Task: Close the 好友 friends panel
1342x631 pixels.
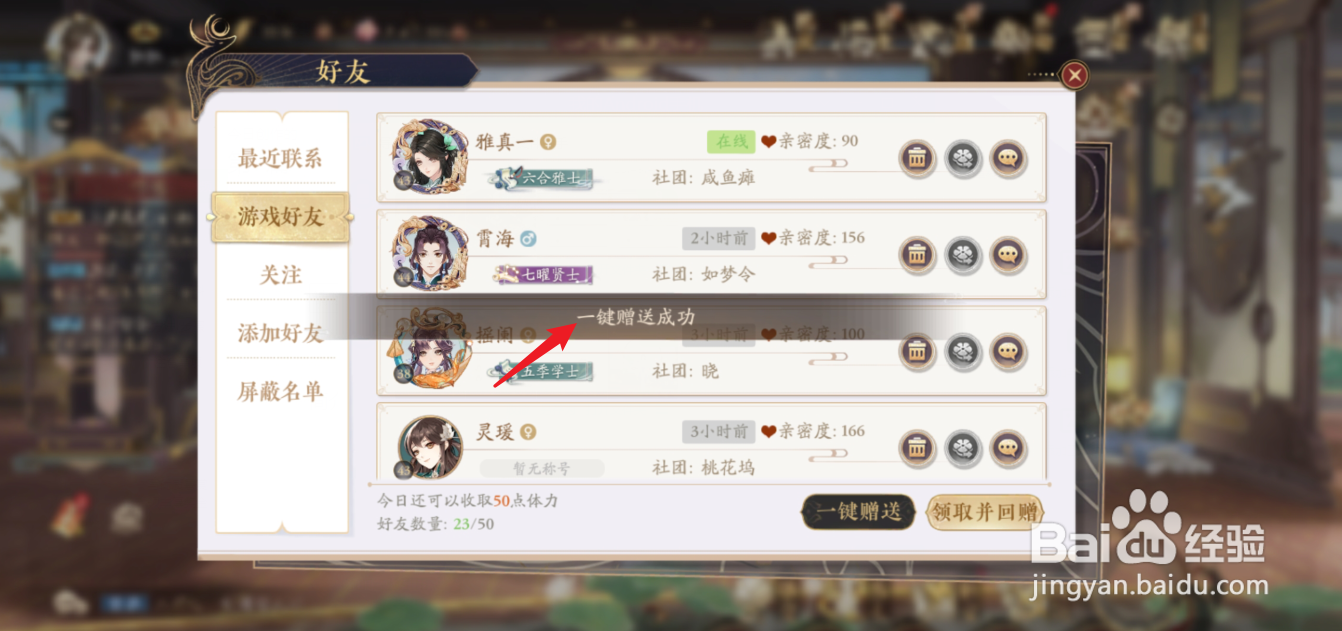Action: pyautogui.click(x=1074, y=75)
